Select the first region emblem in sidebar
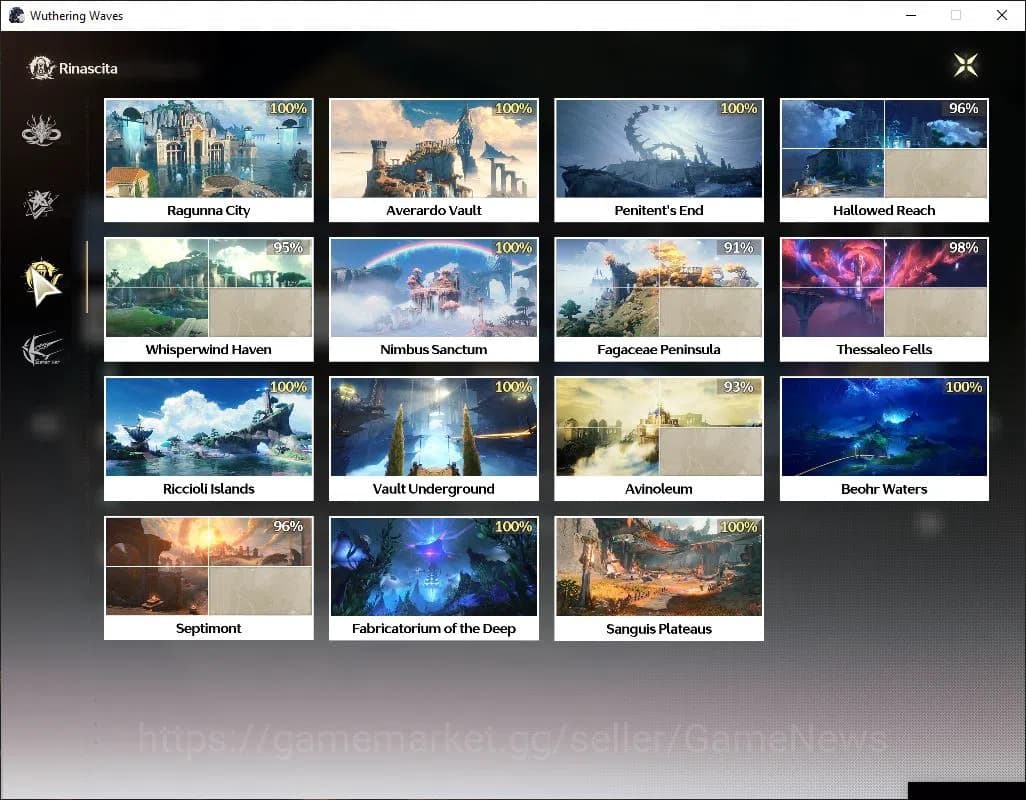Image resolution: width=1026 pixels, height=800 pixels. click(41, 130)
